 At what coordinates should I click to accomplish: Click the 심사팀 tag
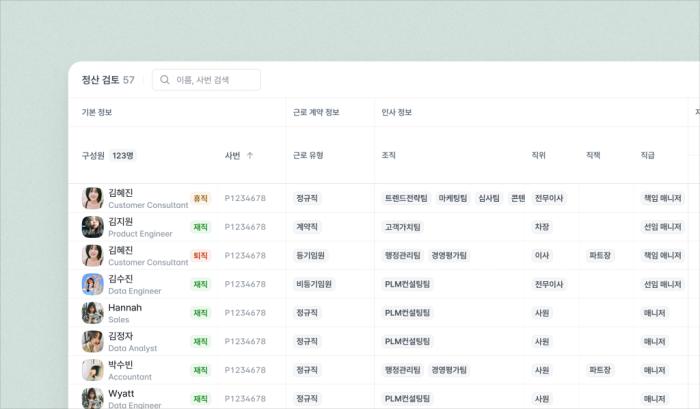point(489,198)
